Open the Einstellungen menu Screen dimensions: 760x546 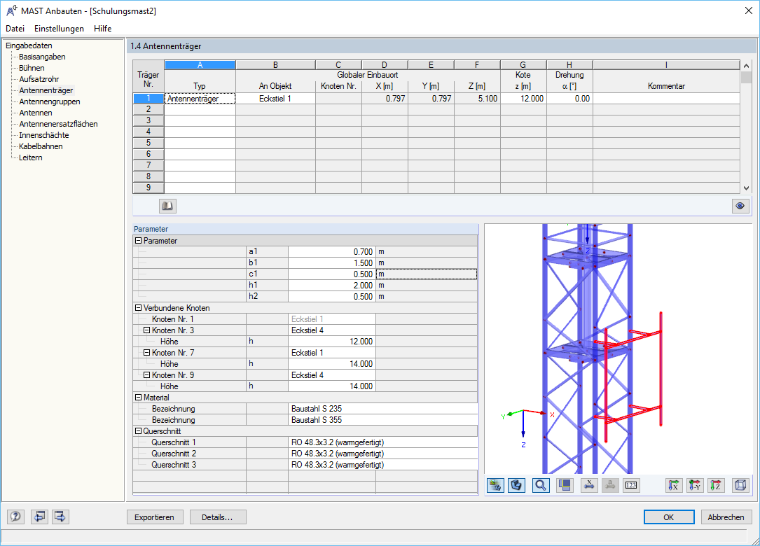59,29
